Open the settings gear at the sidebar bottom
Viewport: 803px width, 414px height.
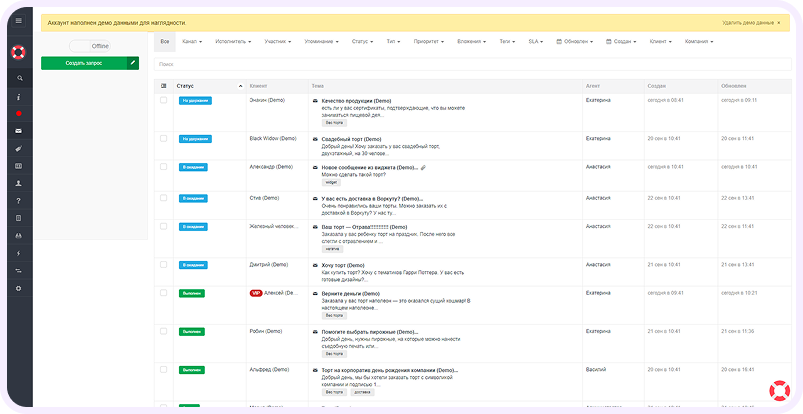pyautogui.click(x=18, y=288)
